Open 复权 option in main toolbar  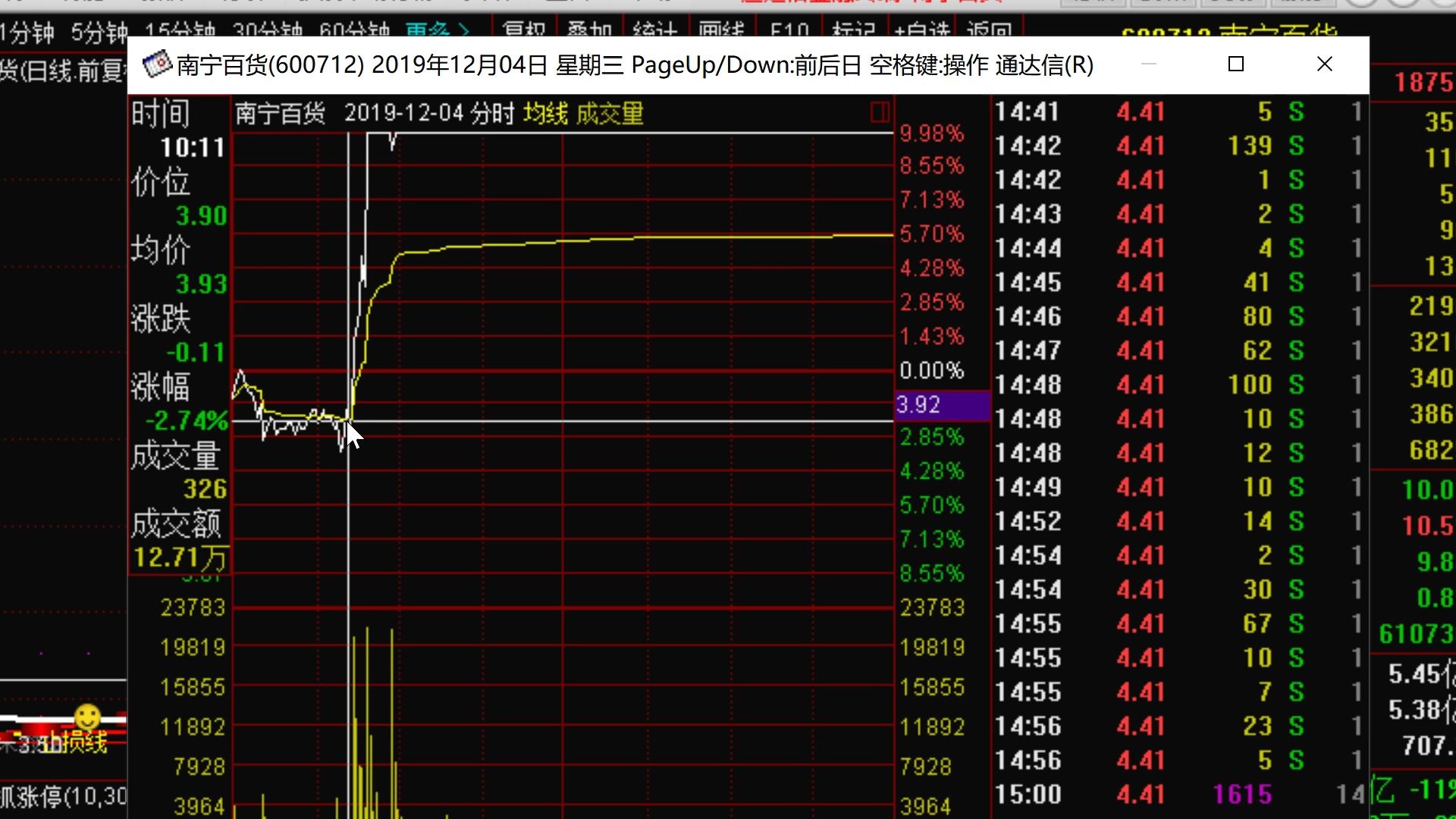tap(524, 30)
